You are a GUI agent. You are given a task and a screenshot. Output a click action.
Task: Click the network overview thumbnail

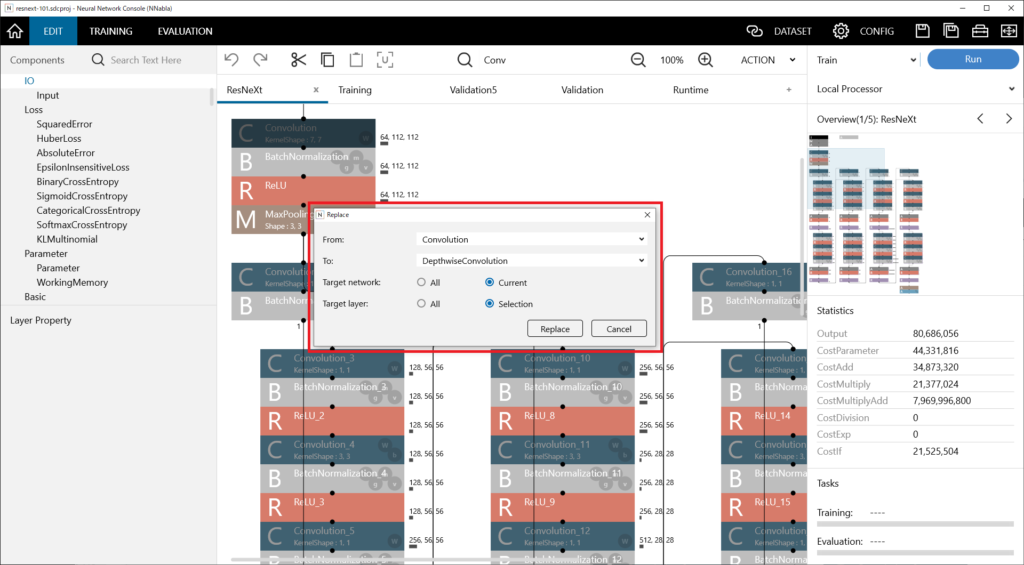866,214
